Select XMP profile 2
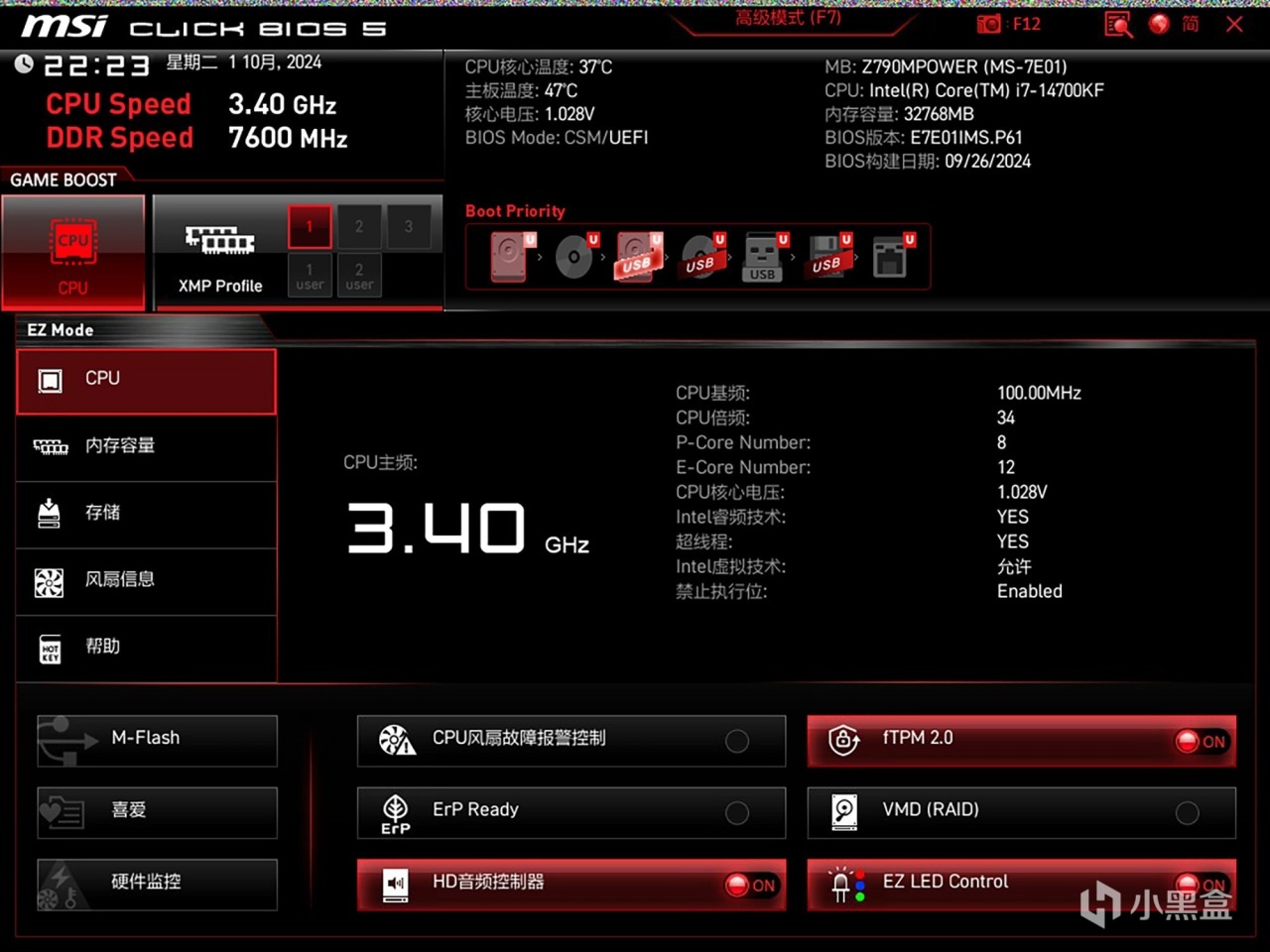Screen dimensions: 1270x952 click(x=359, y=227)
